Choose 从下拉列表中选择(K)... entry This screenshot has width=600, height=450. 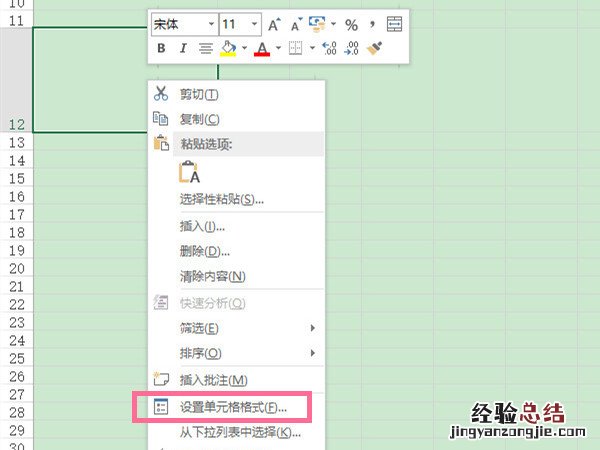coord(236,432)
